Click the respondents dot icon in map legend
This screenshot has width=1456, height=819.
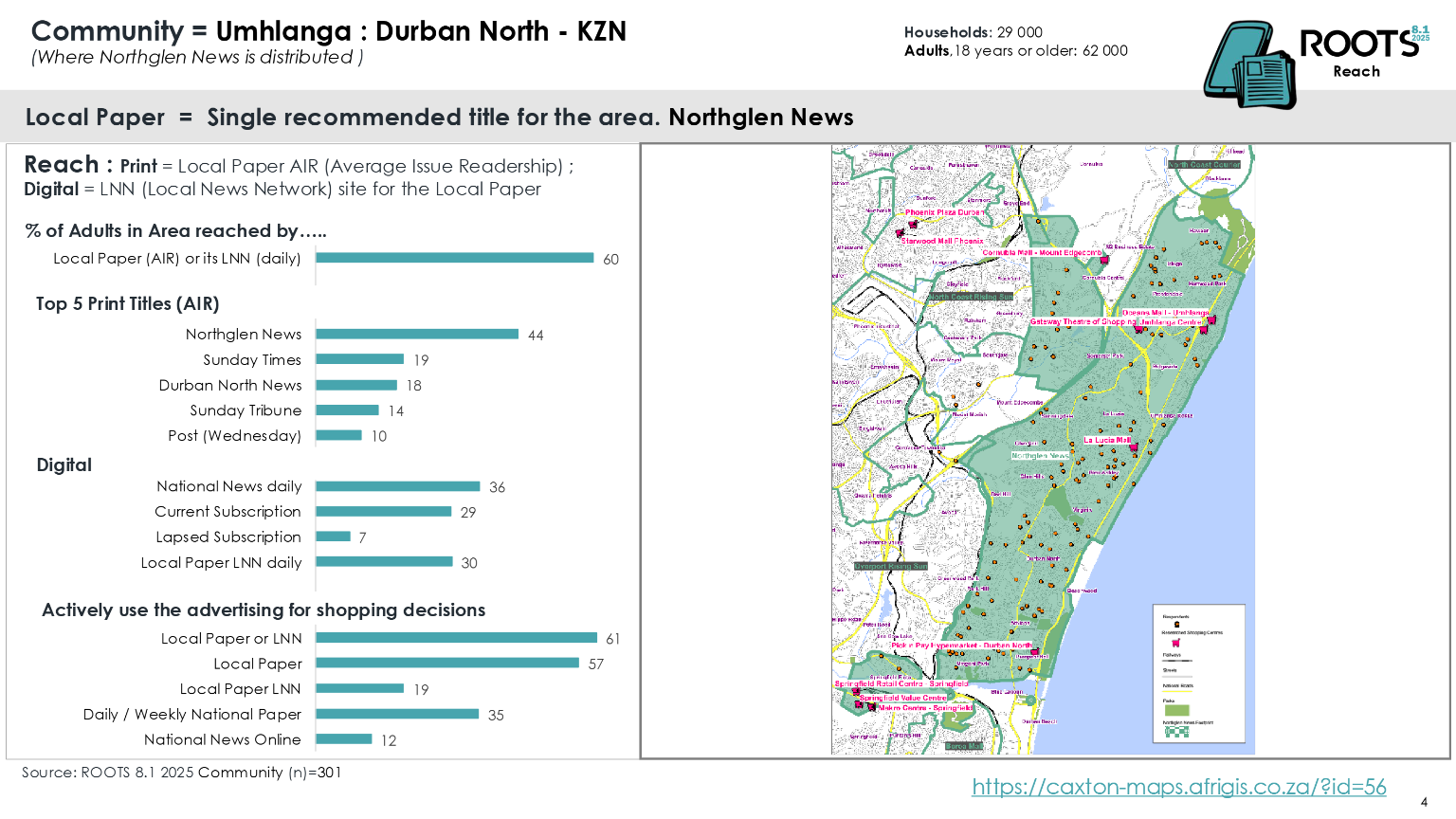tap(1176, 624)
